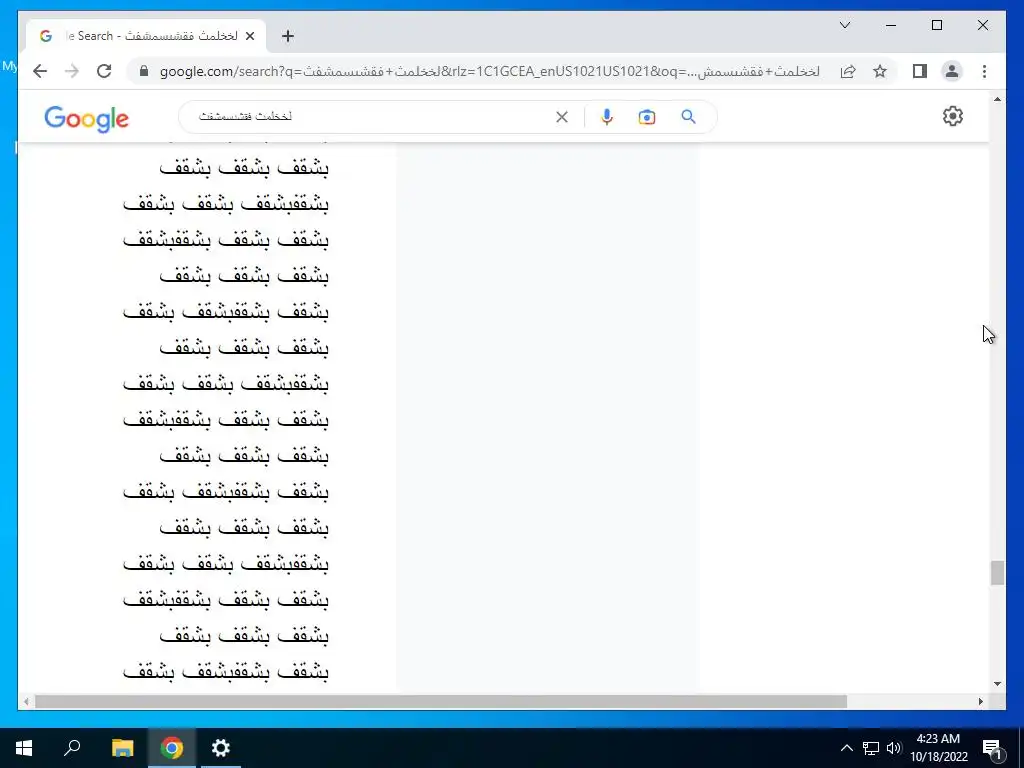Screen dimensions: 1024x768
Task: Minimize the Chrome window
Action: click(891, 25)
